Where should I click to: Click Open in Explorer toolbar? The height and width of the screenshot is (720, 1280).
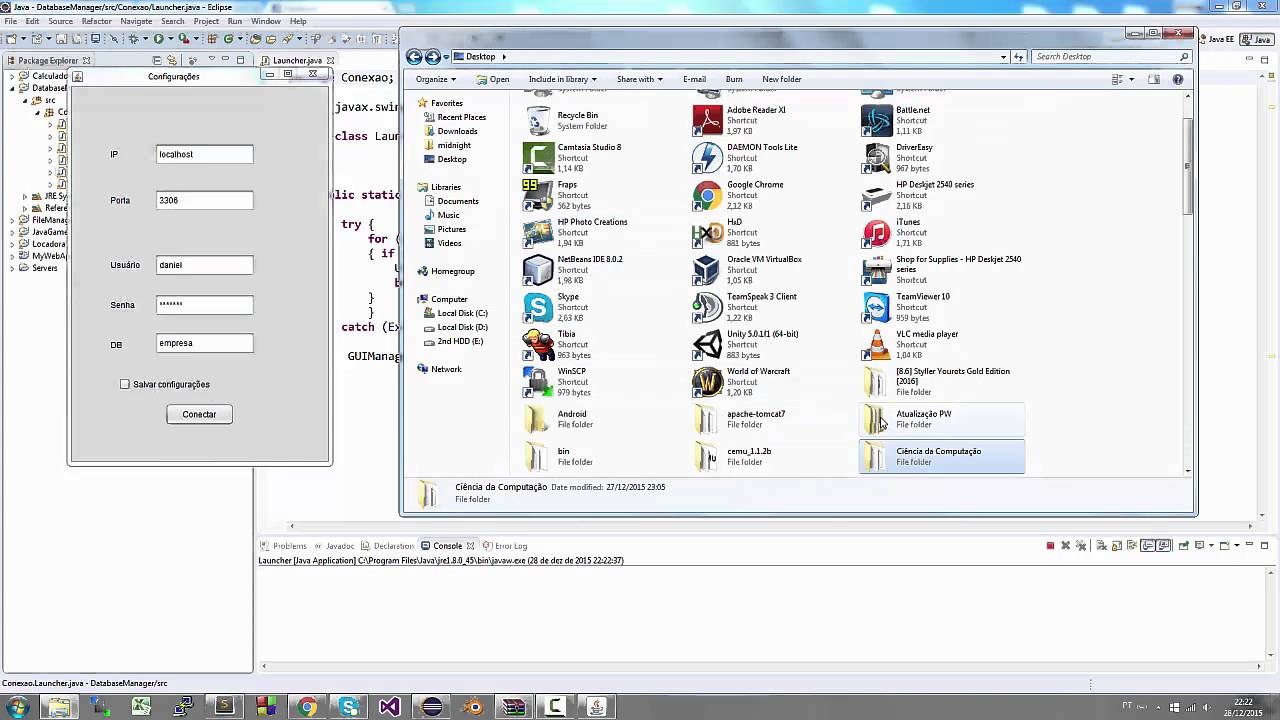(x=493, y=79)
